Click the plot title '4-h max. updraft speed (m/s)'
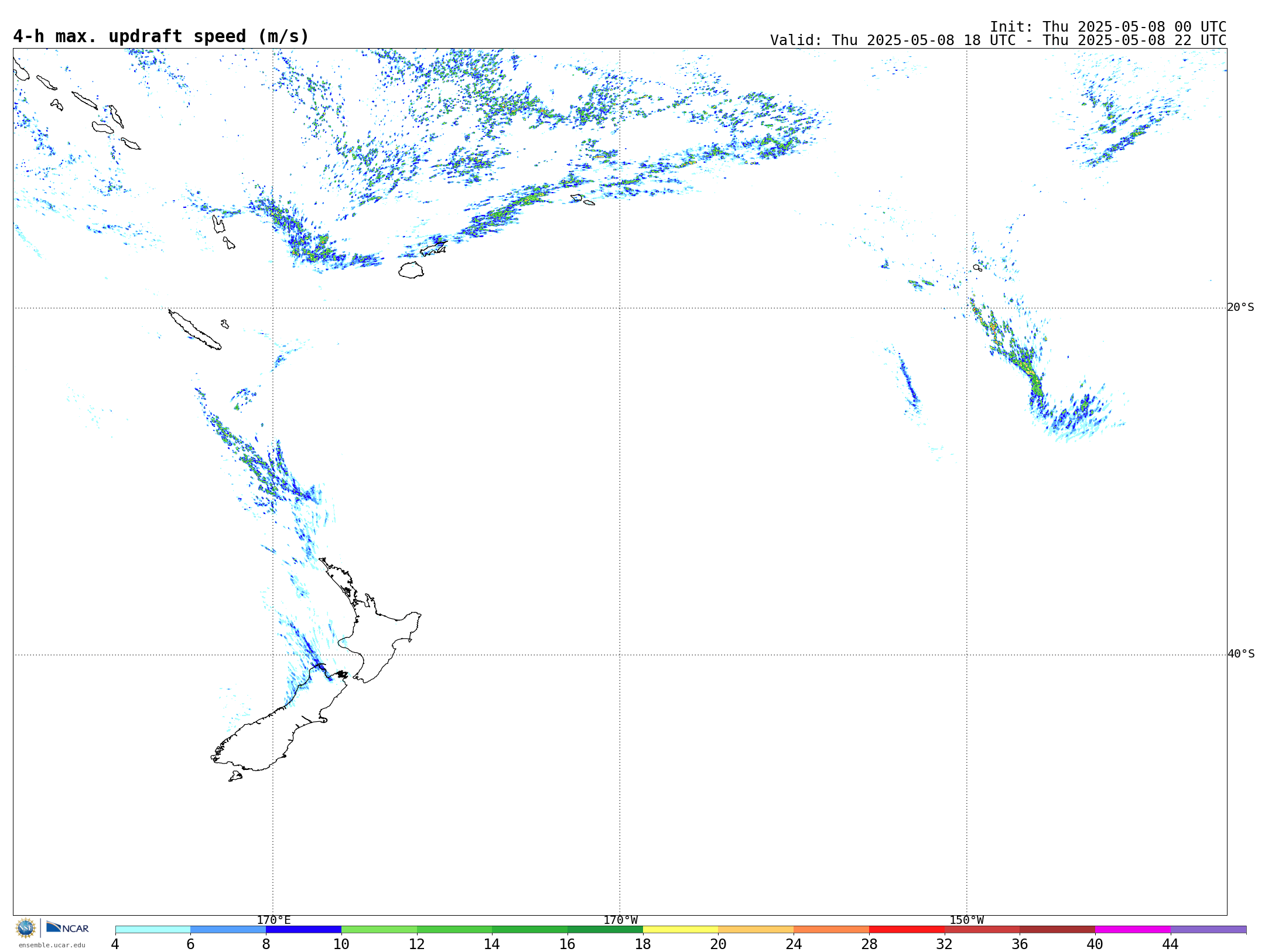 click(161, 36)
